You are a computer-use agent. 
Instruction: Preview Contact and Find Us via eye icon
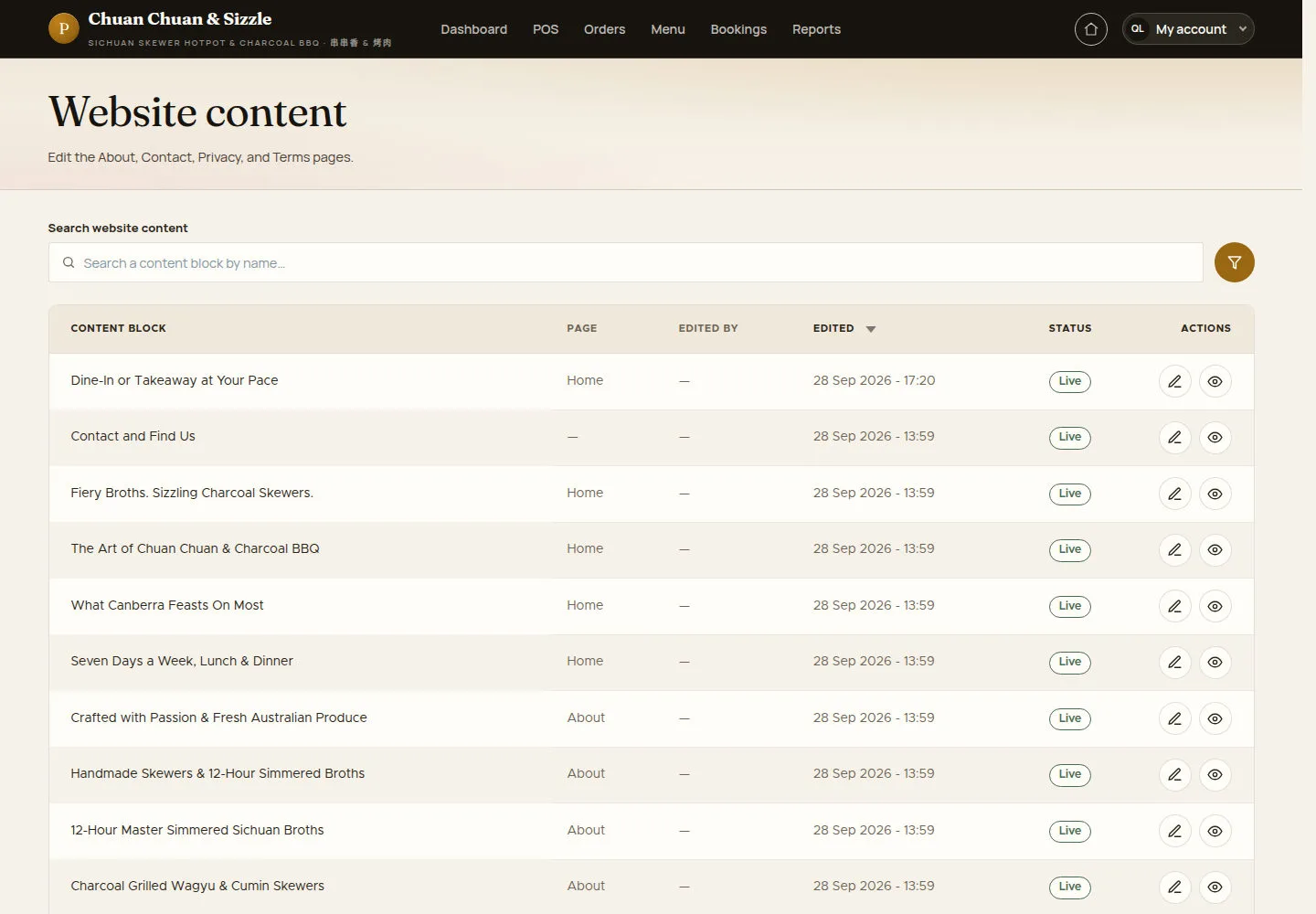[1215, 437]
